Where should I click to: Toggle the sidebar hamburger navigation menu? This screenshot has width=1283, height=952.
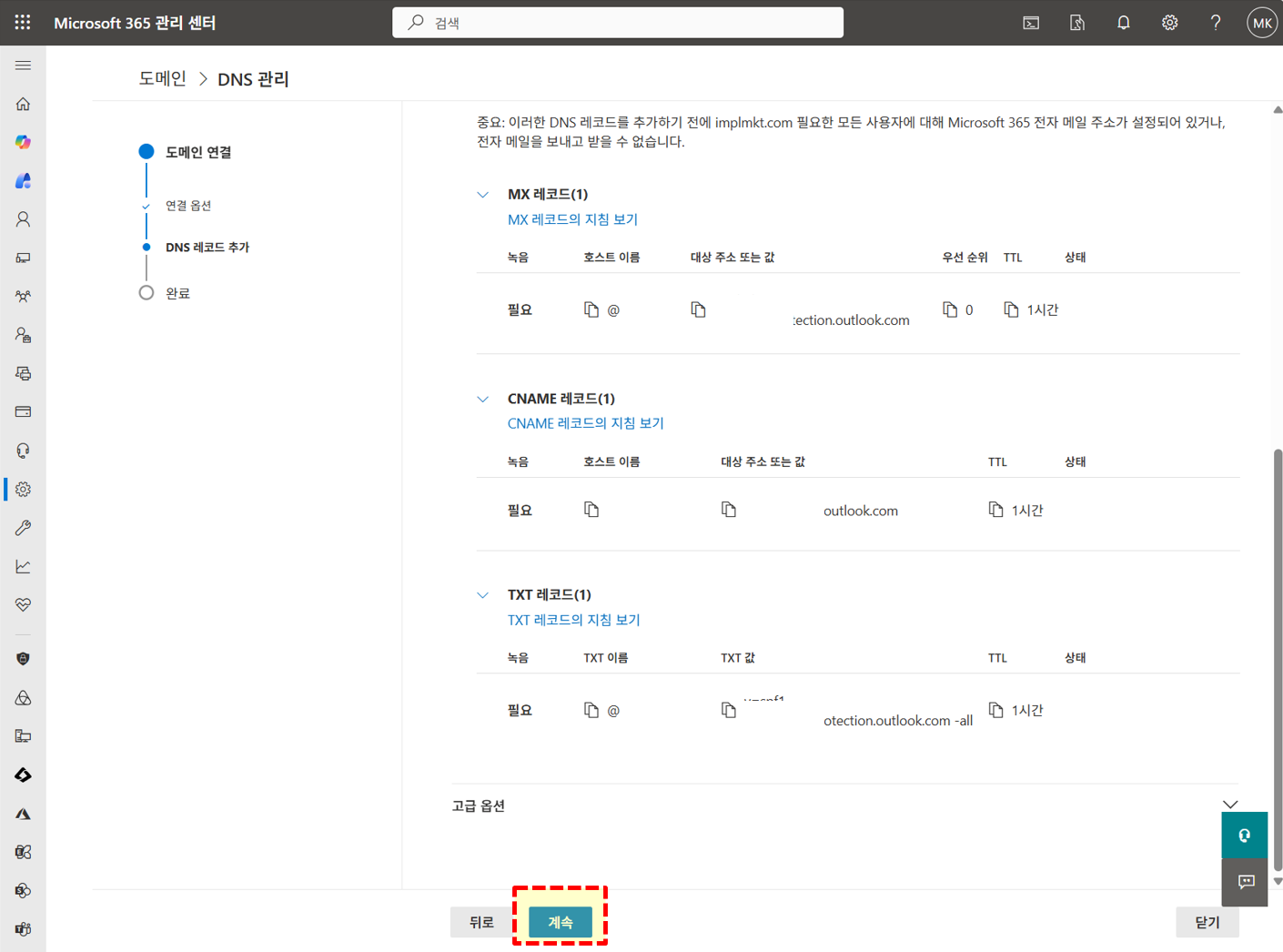coord(24,66)
